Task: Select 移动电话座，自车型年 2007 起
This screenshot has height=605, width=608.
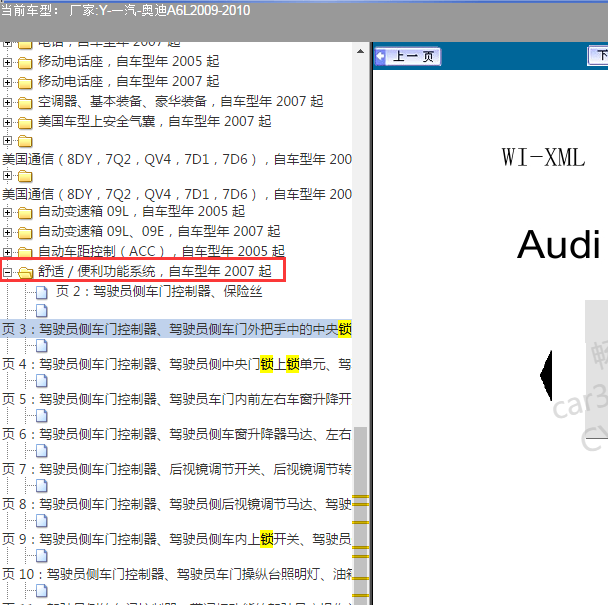Action: click(x=128, y=81)
